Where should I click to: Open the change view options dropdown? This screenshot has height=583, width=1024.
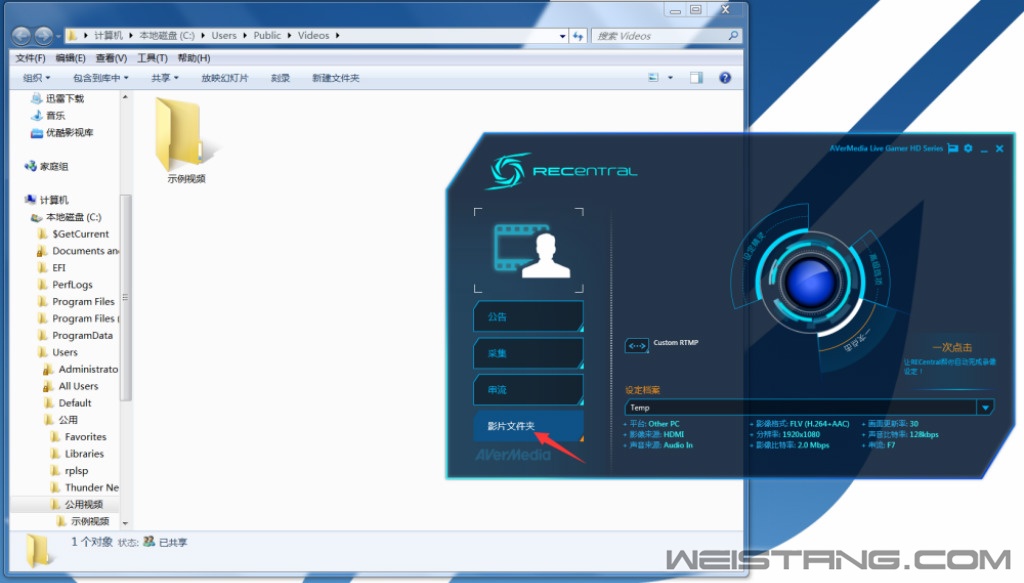pos(671,78)
